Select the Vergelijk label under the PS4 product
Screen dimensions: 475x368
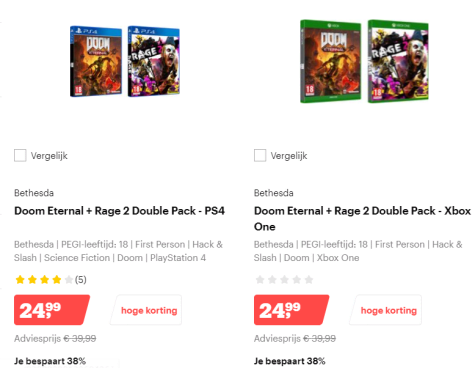coord(49,156)
